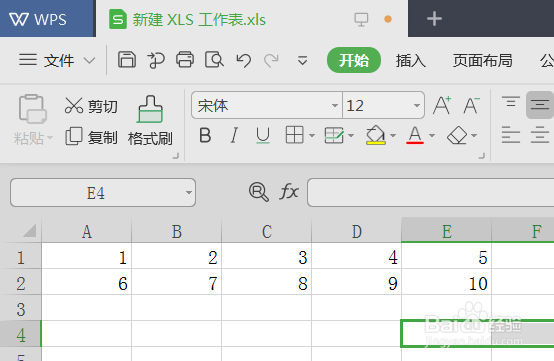Viewport: 554px width, 361px height.
Task: Click the Redo arrow
Action: (271, 60)
